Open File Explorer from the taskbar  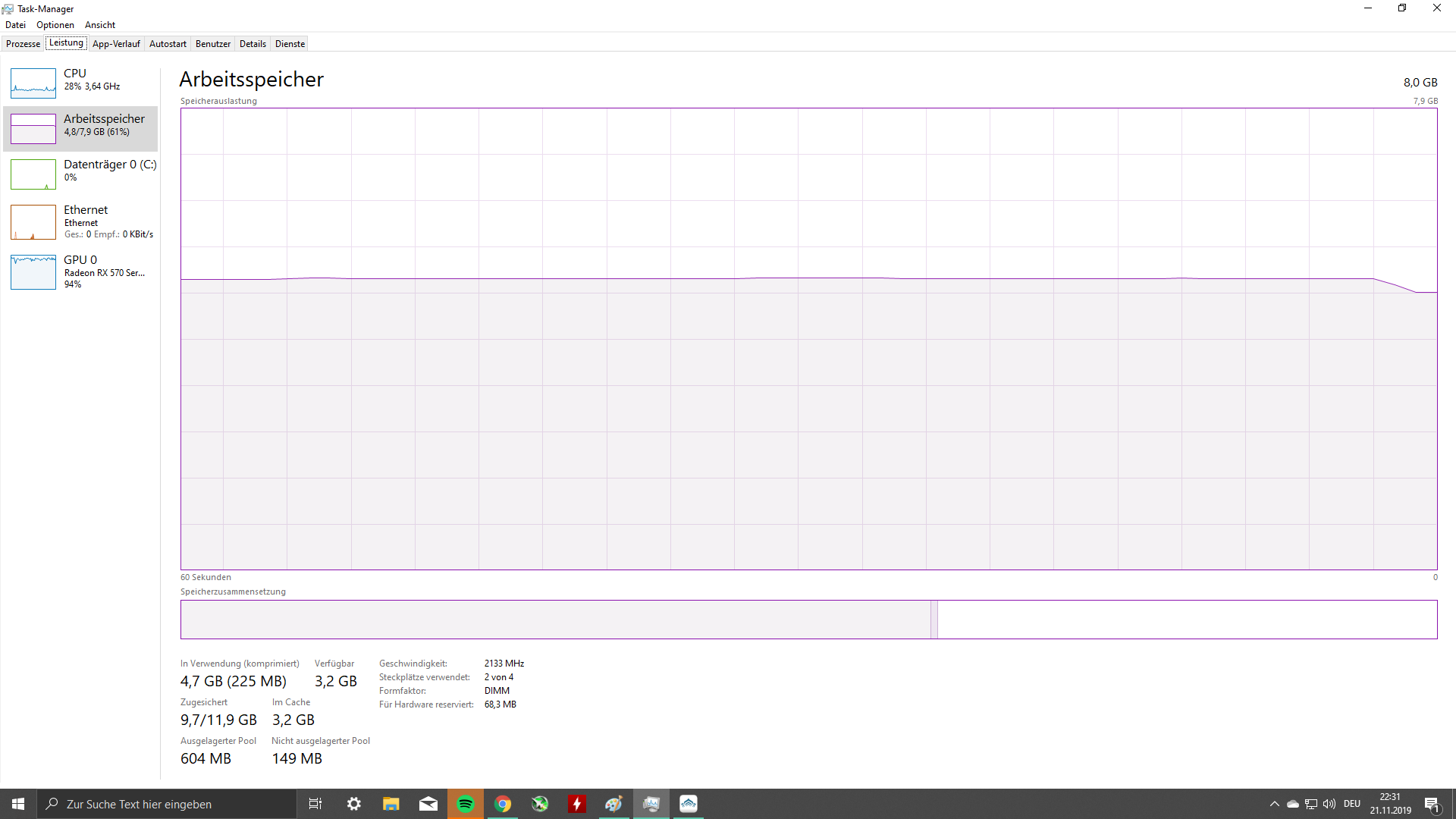(x=391, y=804)
